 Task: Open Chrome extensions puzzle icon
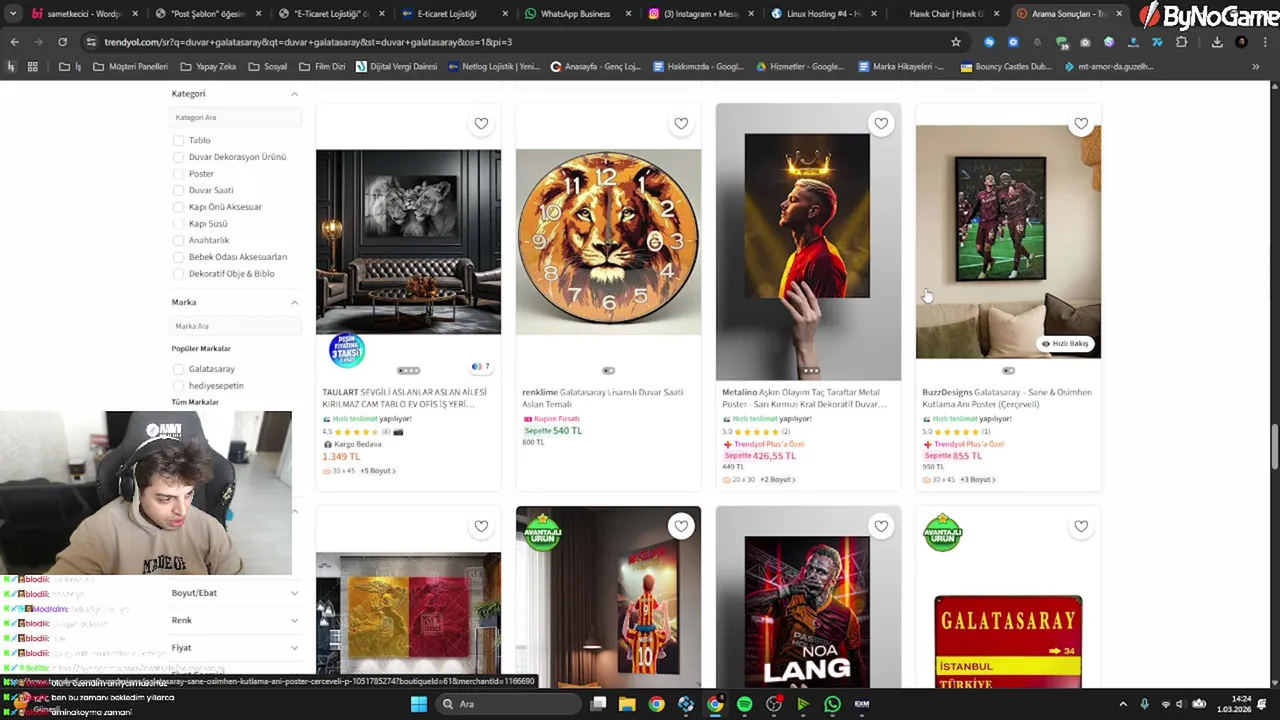pyautogui.click(x=1181, y=42)
